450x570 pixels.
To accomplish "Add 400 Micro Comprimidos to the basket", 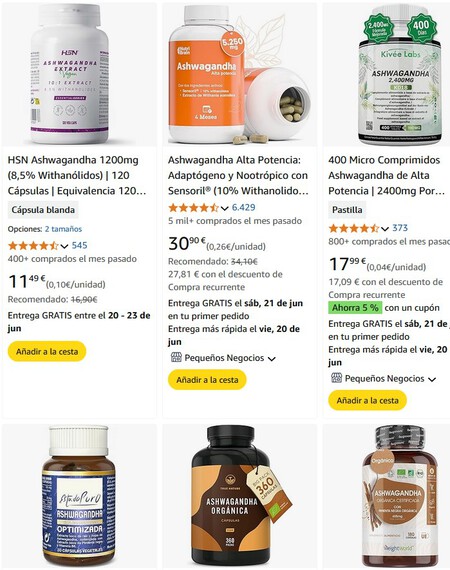I will [x=367, y=401].
